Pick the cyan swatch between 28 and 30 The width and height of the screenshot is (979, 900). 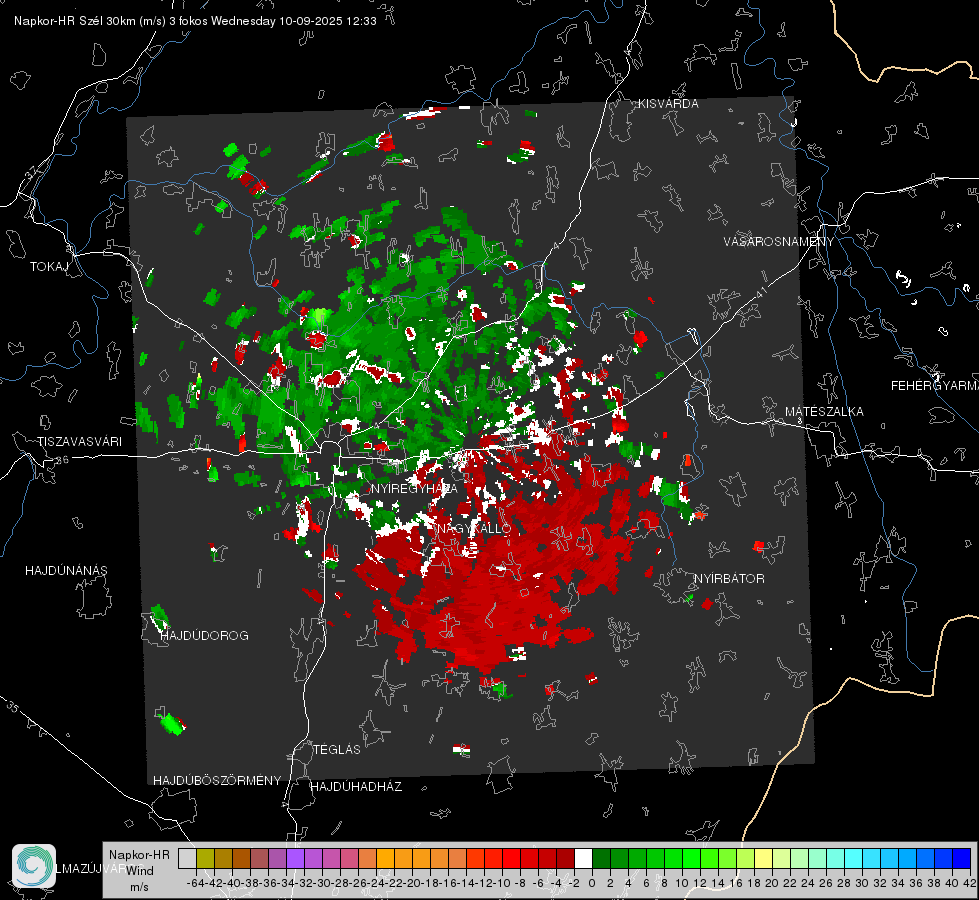point(853,858)
